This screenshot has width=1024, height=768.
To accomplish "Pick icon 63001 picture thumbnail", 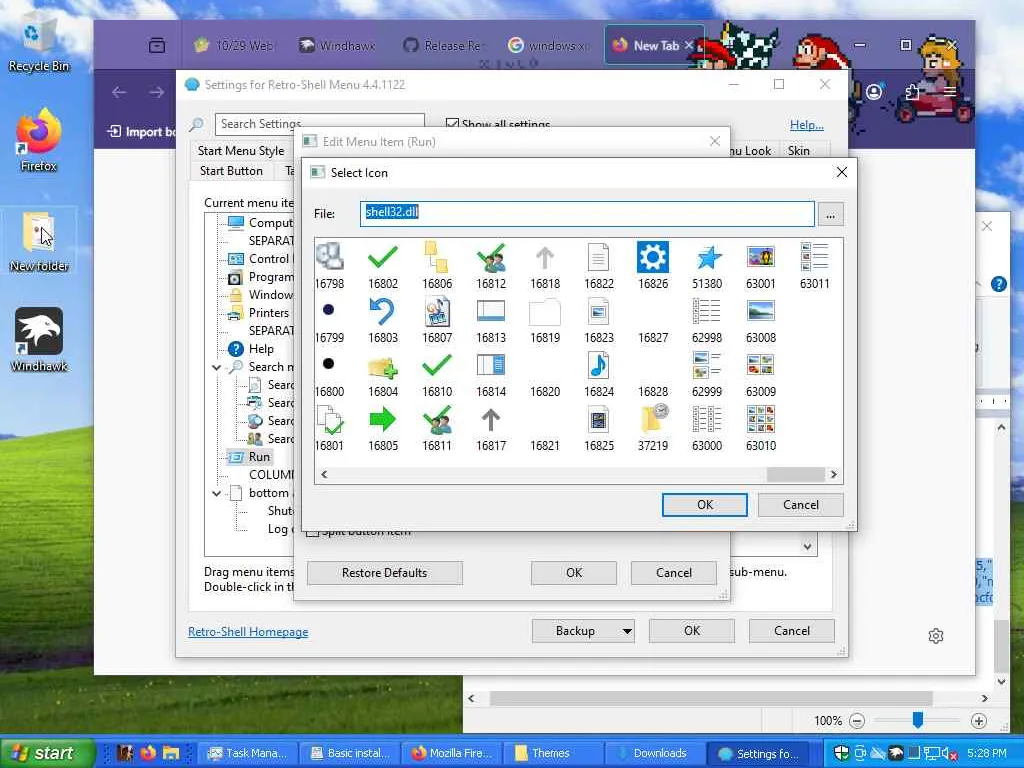I will 761,257.
